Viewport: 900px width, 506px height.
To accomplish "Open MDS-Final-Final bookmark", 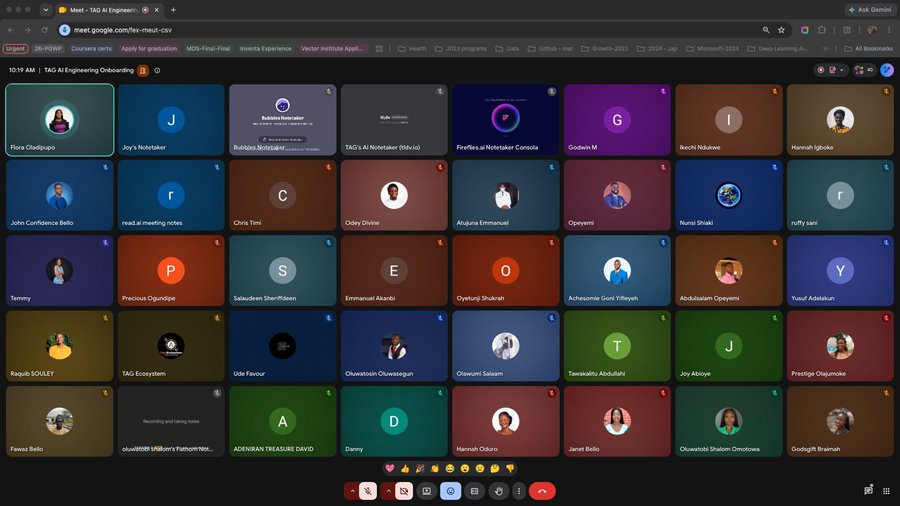I will [208, 49].
